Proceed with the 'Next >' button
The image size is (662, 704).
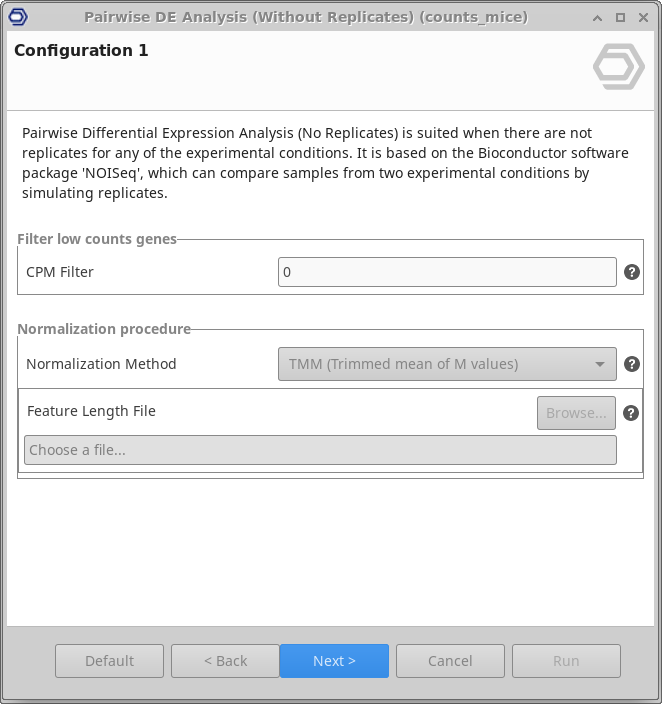click(334, 661)
